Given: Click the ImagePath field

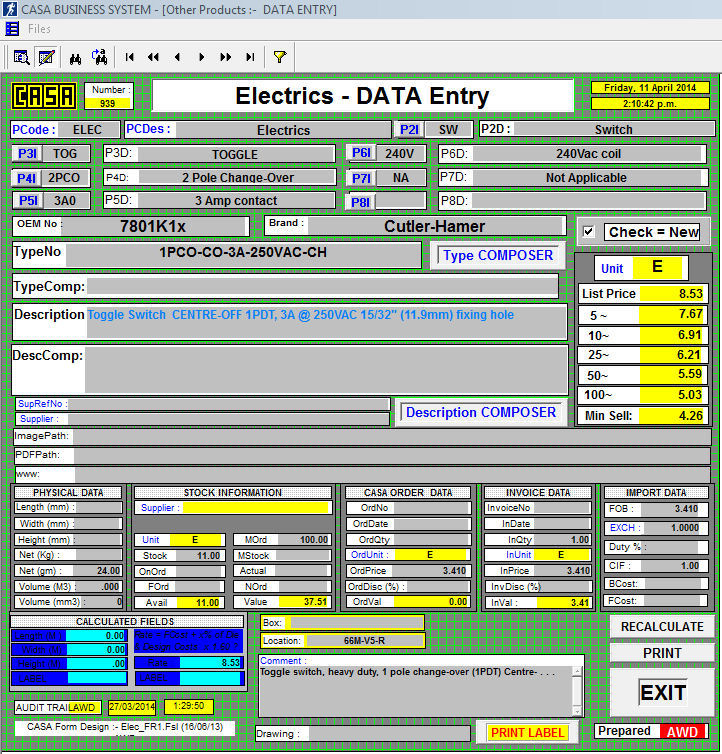Looking at the screenshot, I should (392, 437).
